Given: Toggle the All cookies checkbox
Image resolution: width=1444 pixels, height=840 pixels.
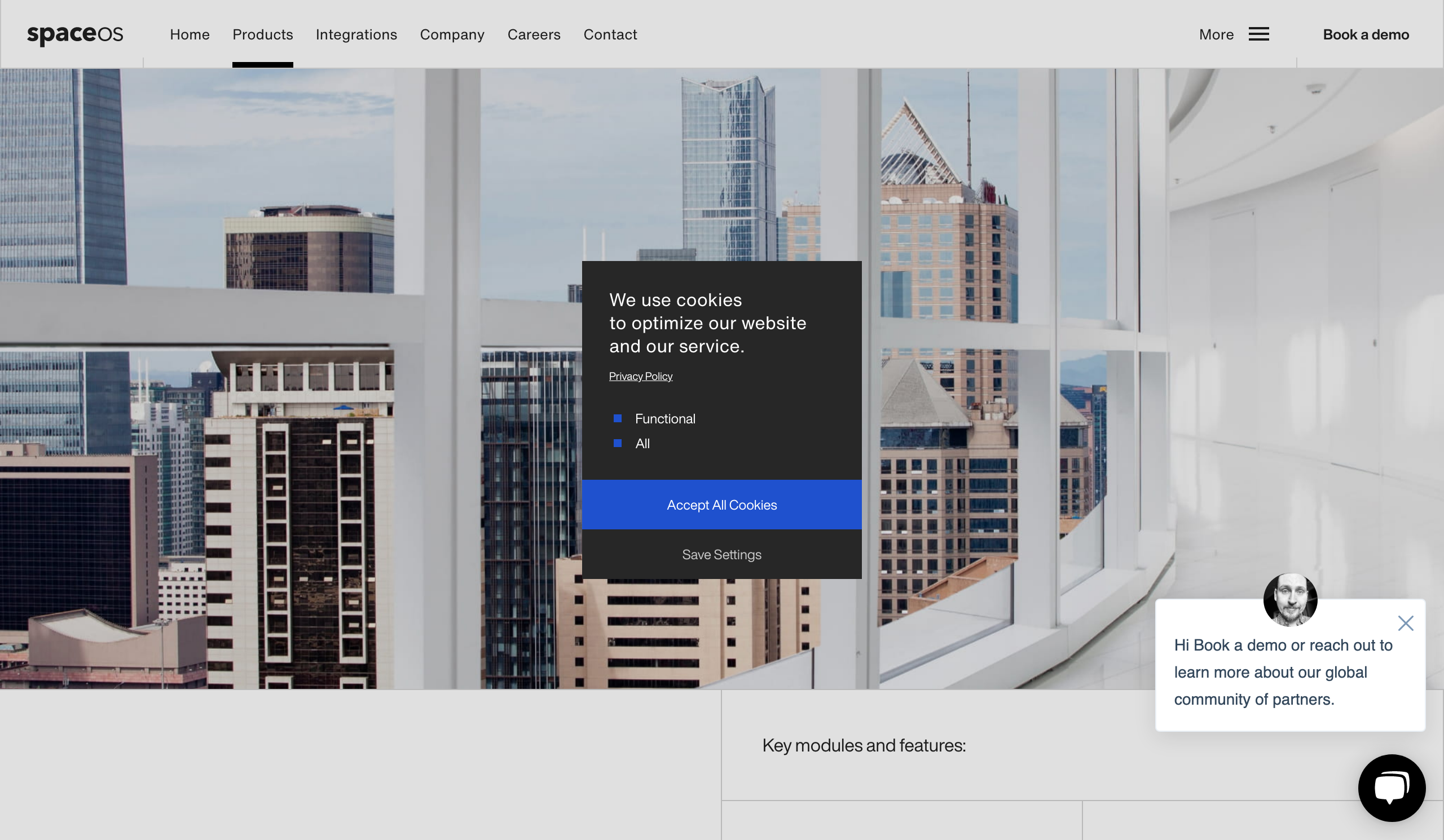Looking at the screenshot, I should (x=618, y=443).
